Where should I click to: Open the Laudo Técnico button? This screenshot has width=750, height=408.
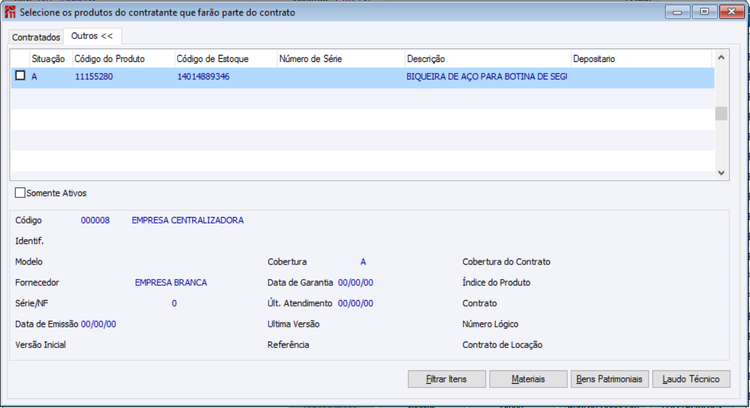[691, 379]
